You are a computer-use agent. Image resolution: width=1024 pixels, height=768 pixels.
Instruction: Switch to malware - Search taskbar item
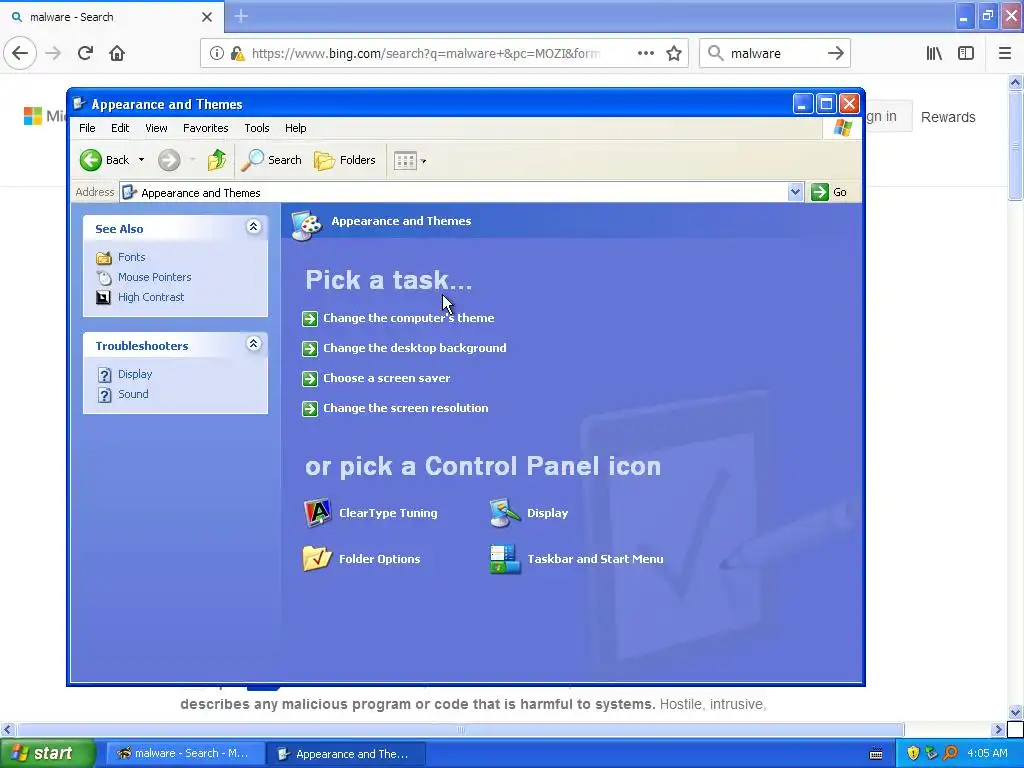pos(184,754)
